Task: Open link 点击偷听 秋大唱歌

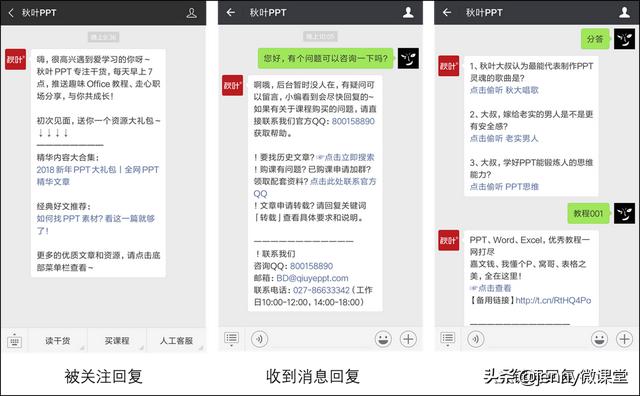Action: [504, 90]
